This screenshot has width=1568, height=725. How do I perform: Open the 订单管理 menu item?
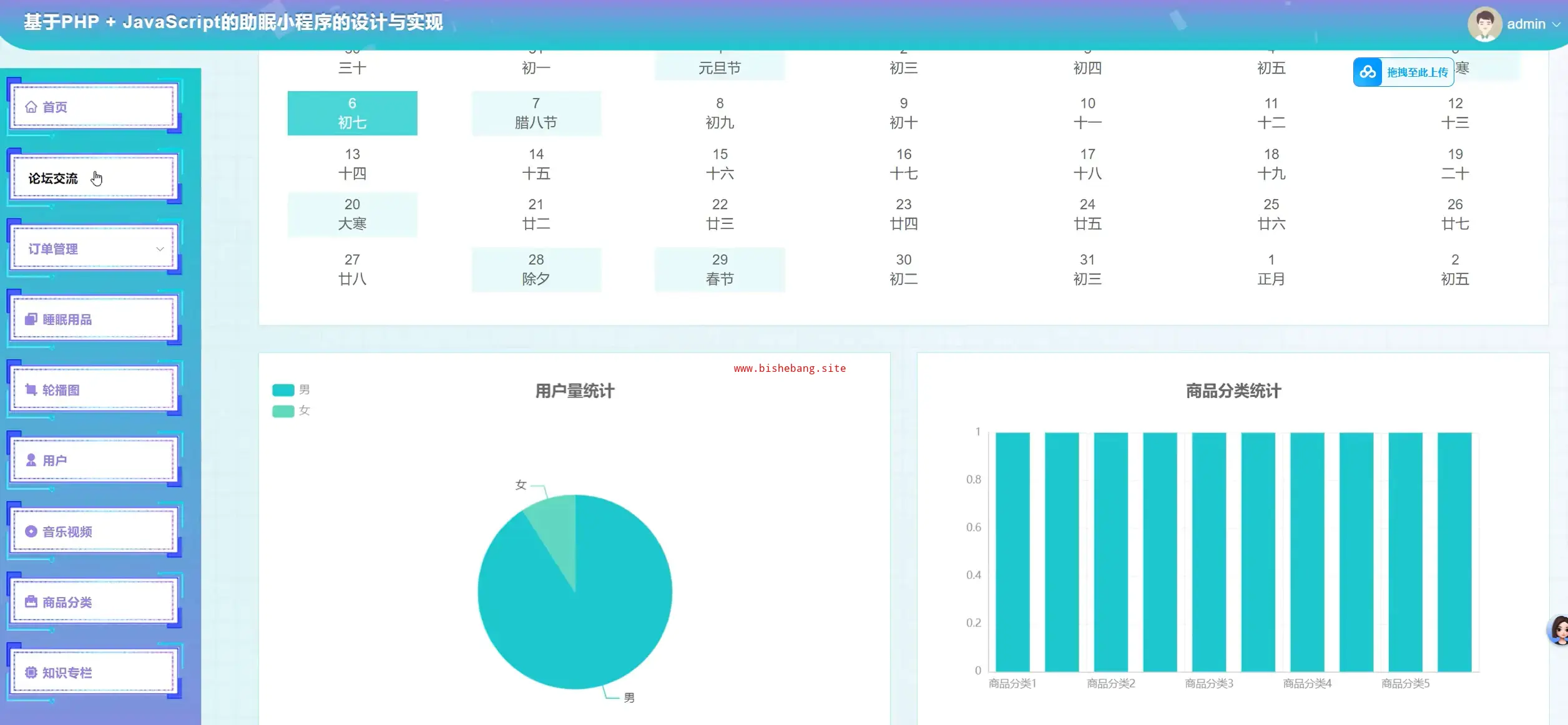53,249
